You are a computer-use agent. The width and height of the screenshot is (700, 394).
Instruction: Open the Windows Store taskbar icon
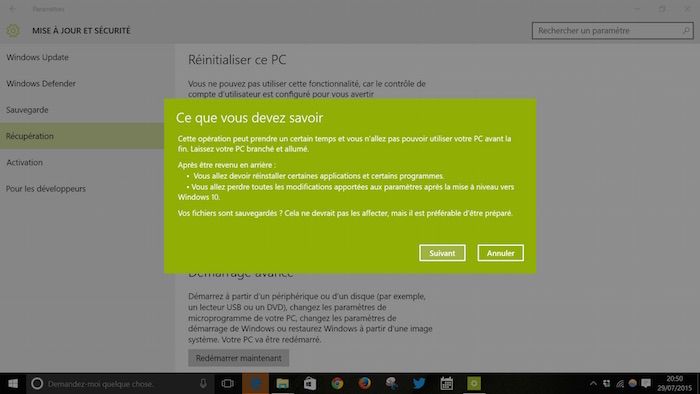click(310, 384)
